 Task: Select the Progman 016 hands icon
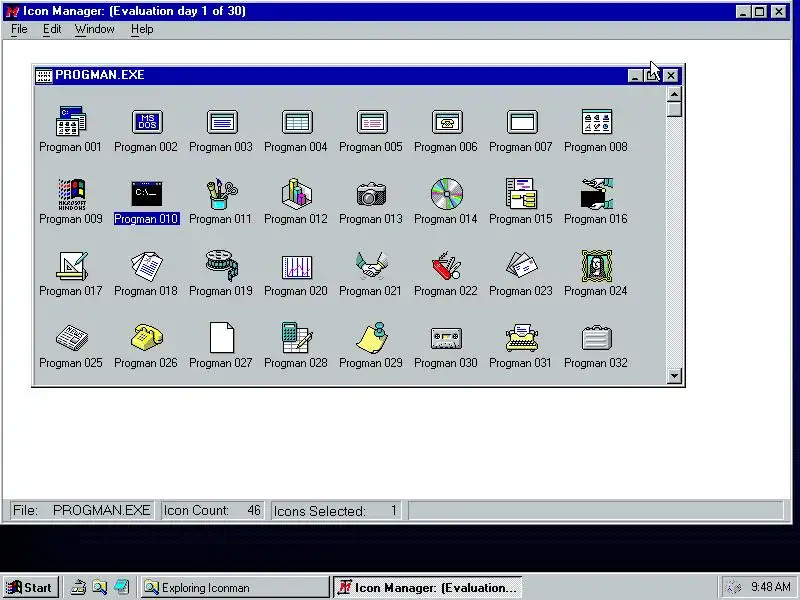[x=597, y=194]
